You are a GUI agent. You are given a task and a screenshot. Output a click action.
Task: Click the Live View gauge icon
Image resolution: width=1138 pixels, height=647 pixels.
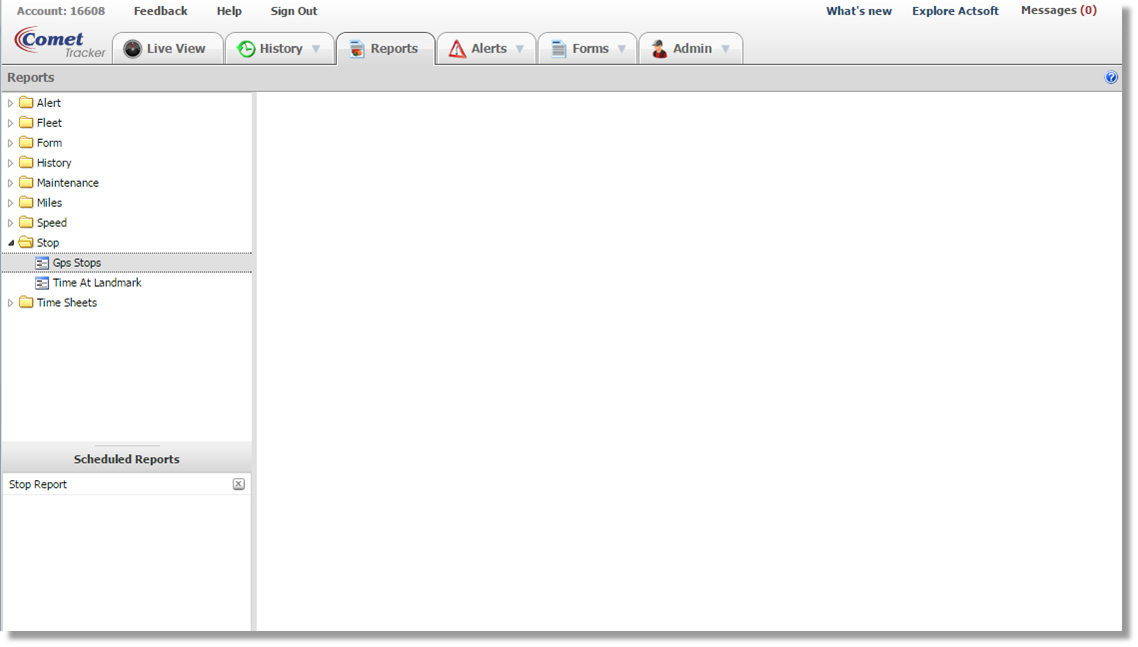[x=132, y=49]
